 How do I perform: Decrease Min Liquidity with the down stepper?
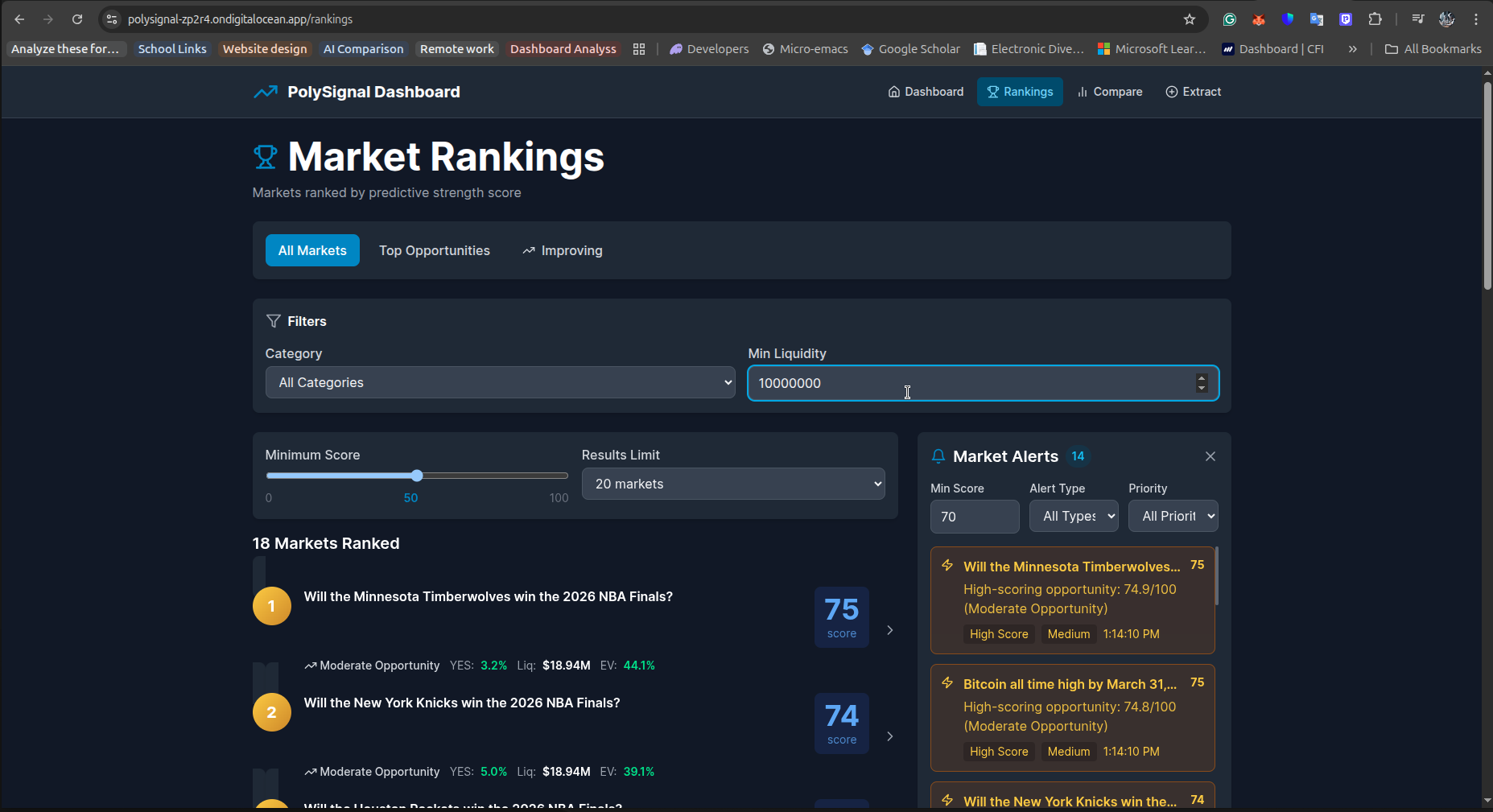pyautogui.click(x=1202, y=388)
